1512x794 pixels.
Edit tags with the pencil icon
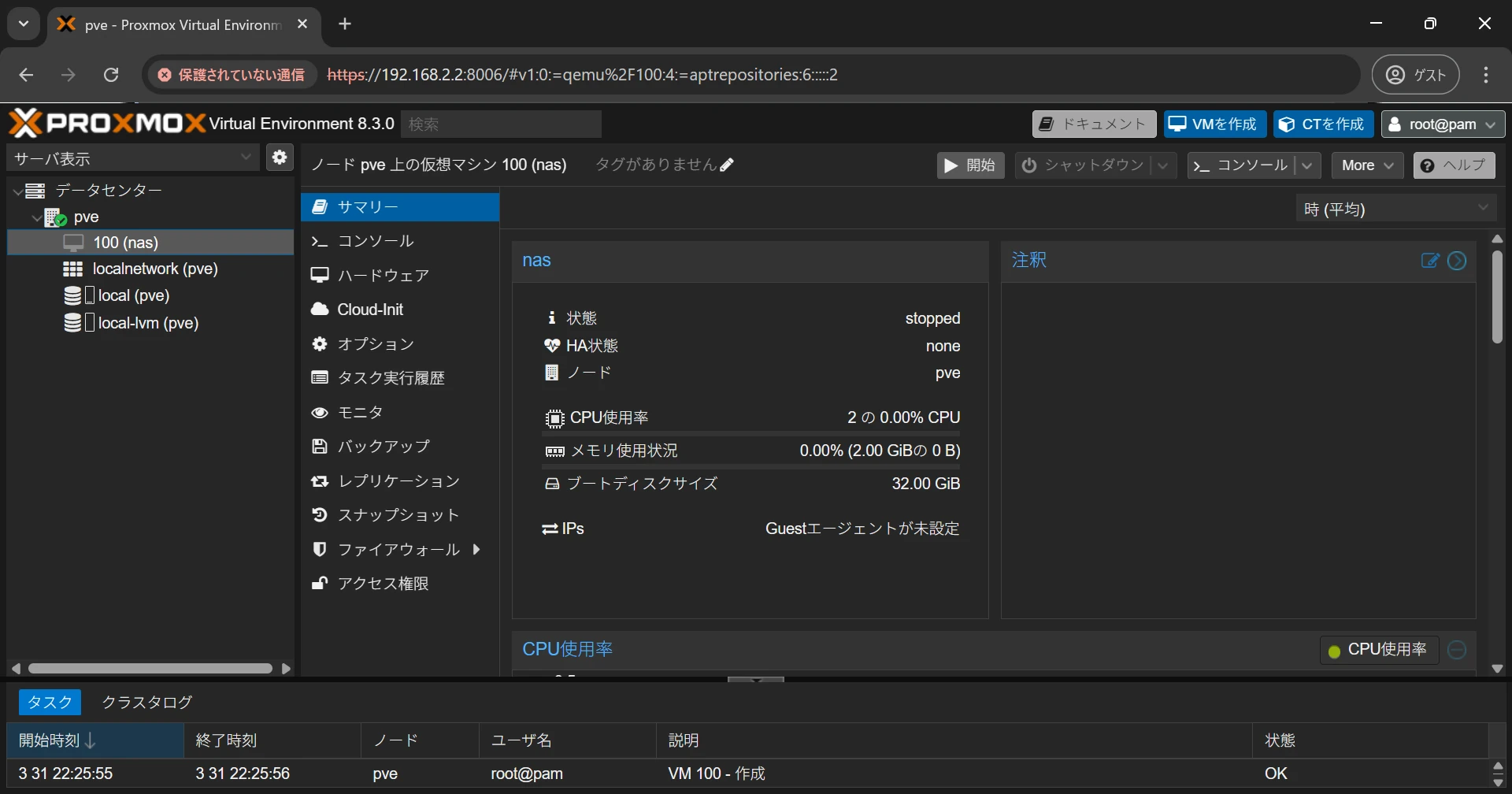tap(727, 165)
